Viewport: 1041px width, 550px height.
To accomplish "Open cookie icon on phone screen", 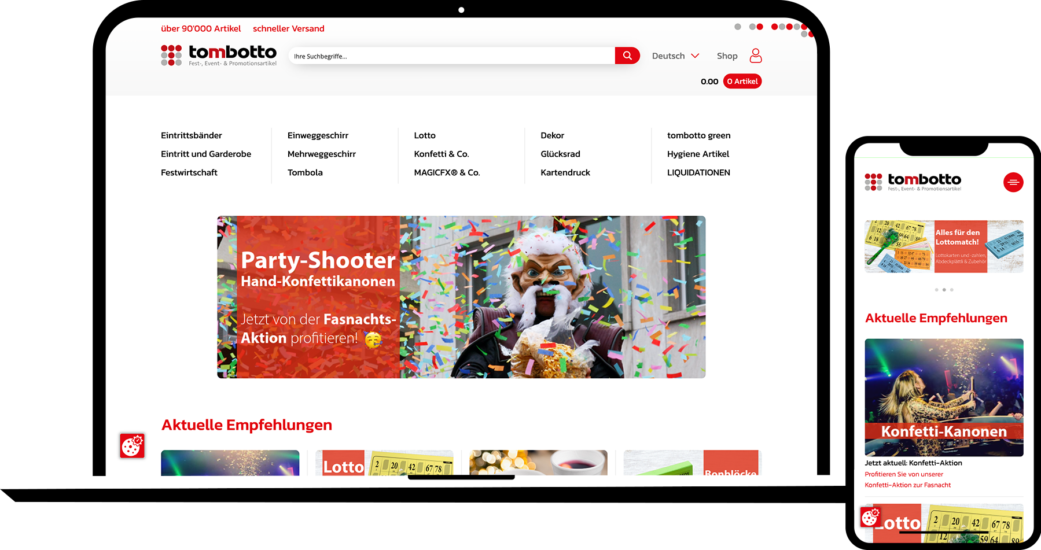I will (870, 517).
